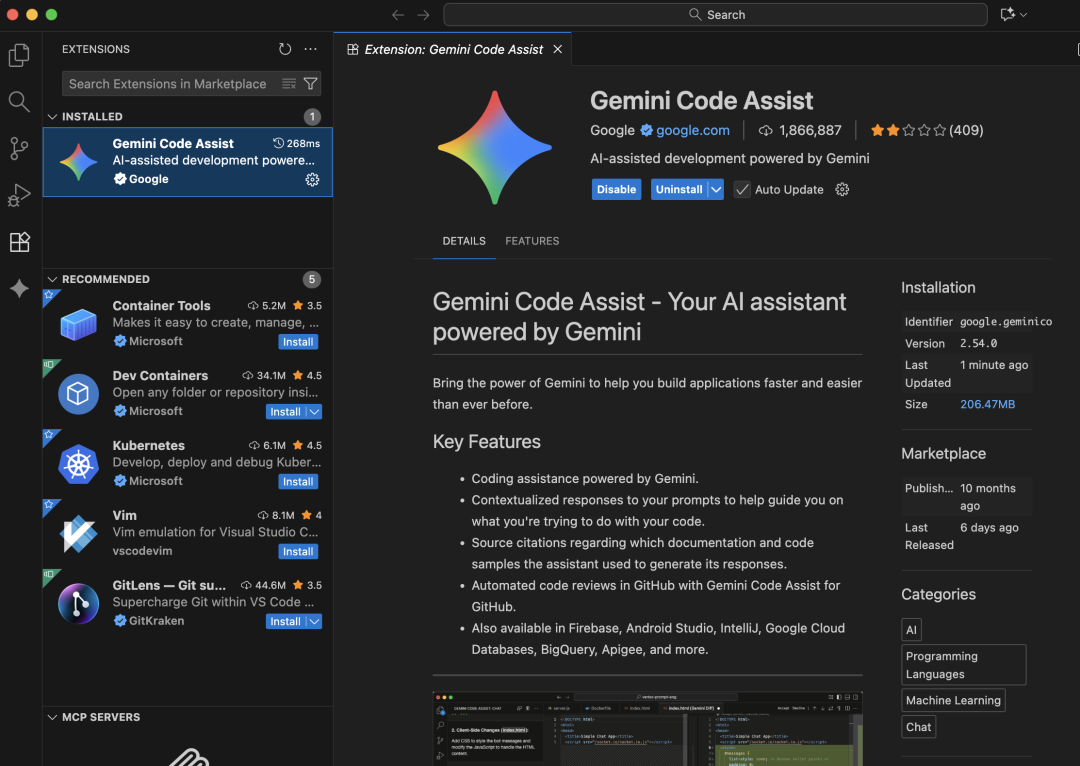Image resolution: width=1080 pixels, height=766 pixels.
Task: Open the Extensions view icon
Action: coord(19,242)
